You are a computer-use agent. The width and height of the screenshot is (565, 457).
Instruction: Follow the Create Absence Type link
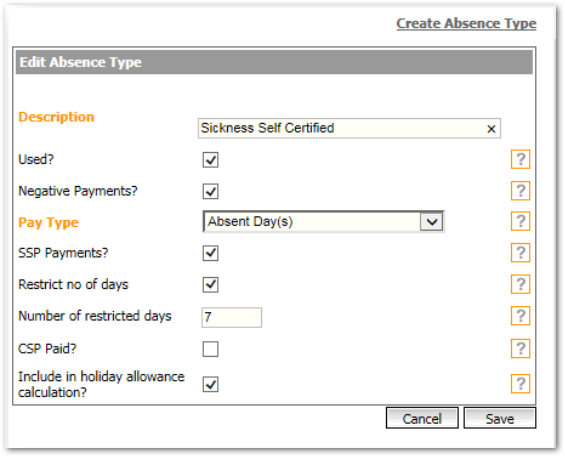pos(466,23)
